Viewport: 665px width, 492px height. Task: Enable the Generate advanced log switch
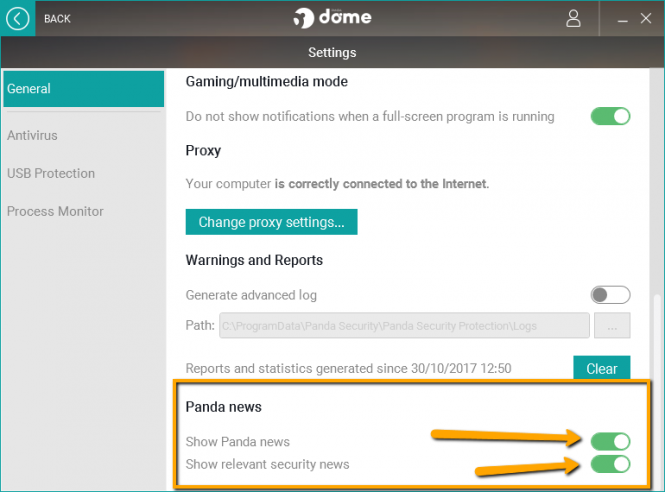pos(610,295)
